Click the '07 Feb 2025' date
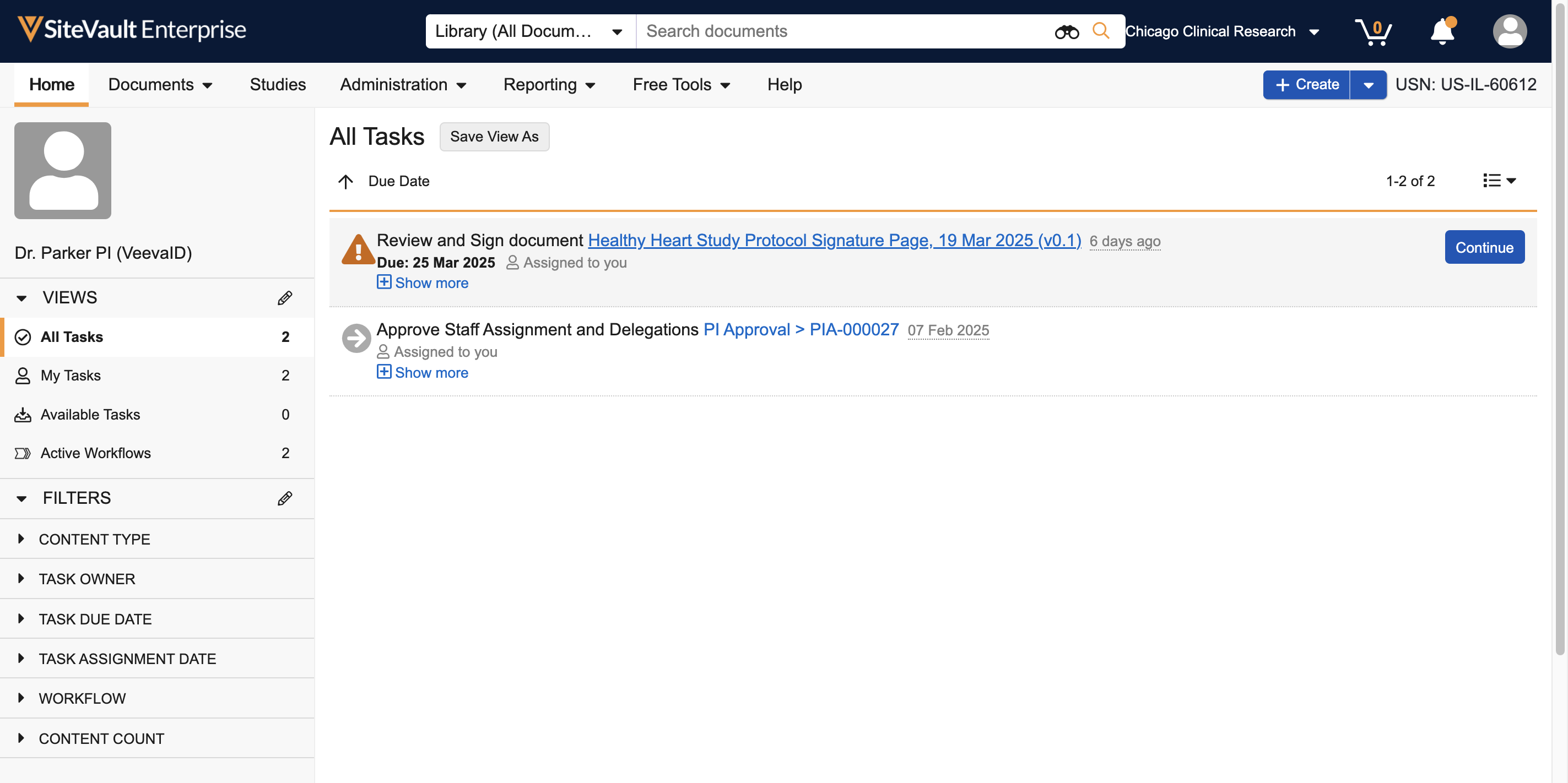1568x783 pixels. tap(948, 330)
